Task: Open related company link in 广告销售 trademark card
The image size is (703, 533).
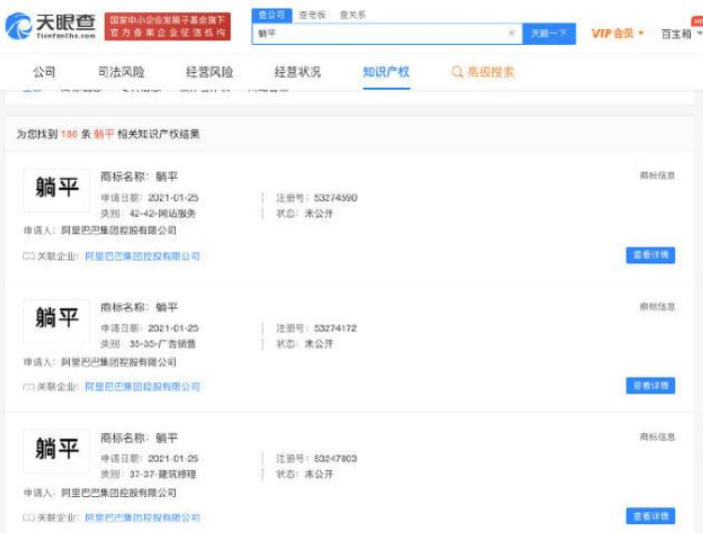Action: coord(142,386)
